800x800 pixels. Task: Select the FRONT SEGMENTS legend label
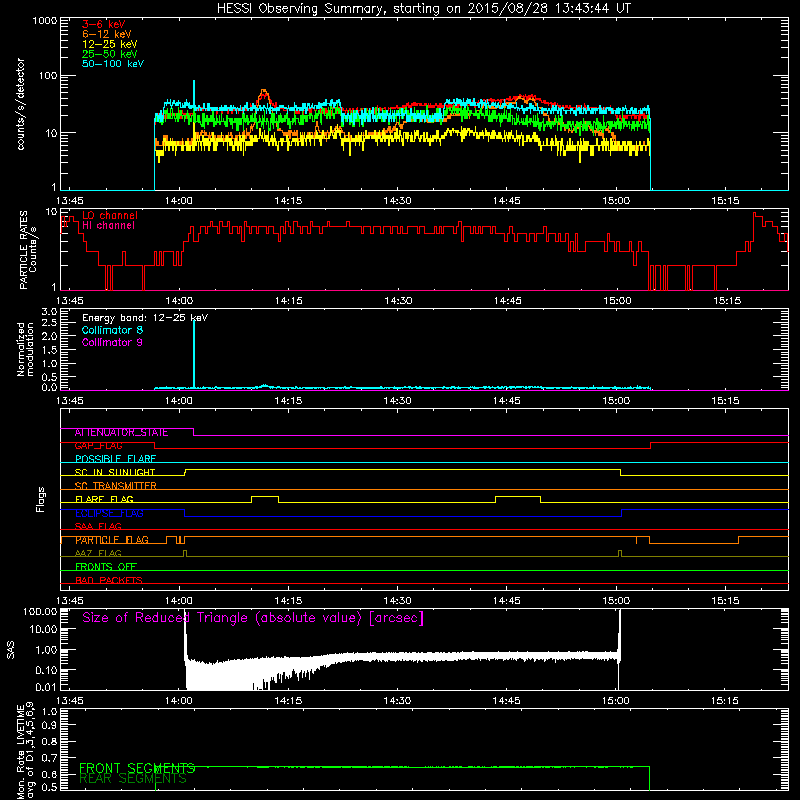(x=137, y=768)
